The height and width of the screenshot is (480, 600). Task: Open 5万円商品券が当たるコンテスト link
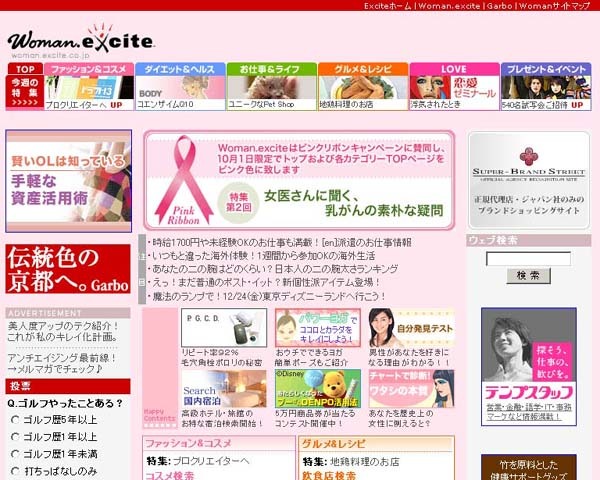coord(315,418)
